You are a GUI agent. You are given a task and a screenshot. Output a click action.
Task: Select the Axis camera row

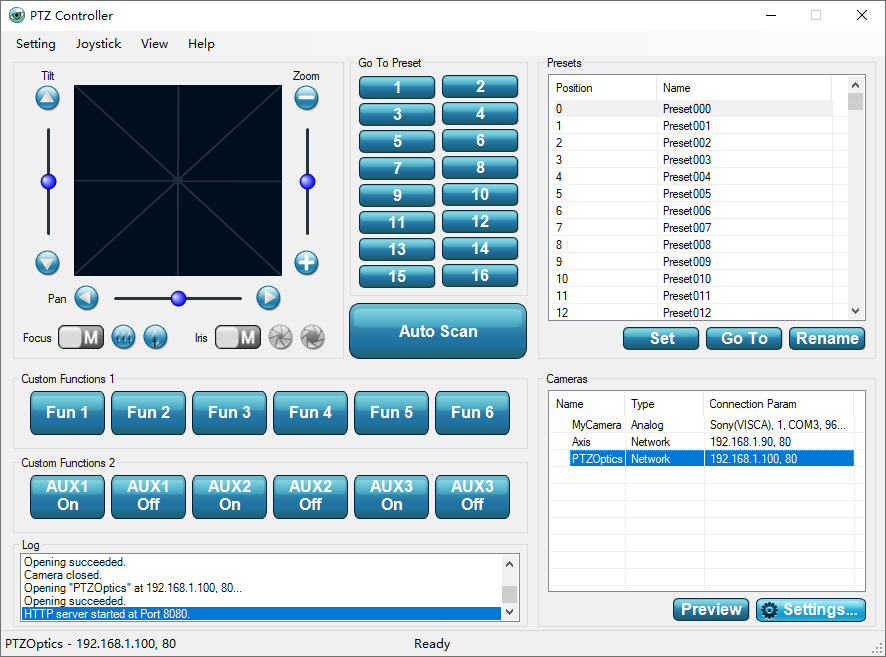[702, 442]
